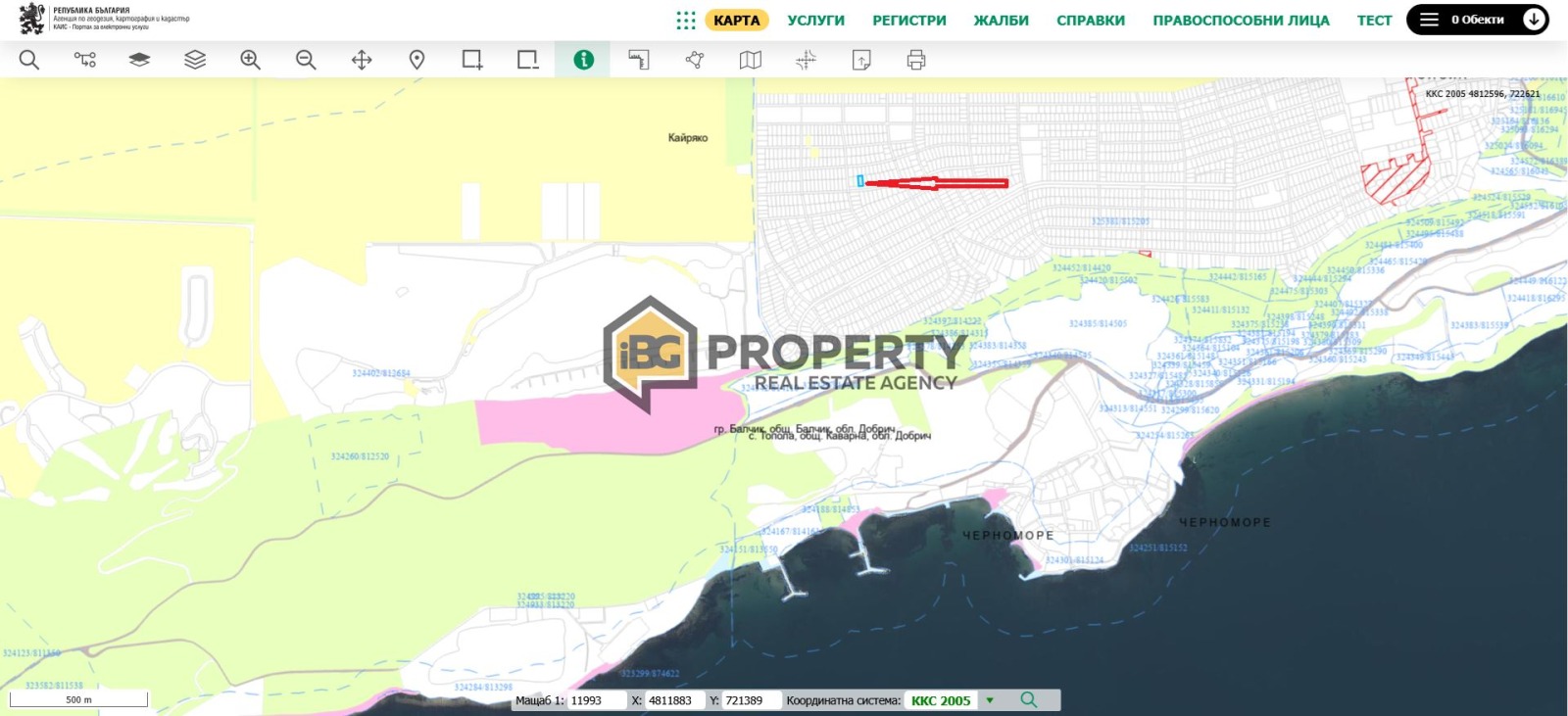Toggle the remove-from-selection rectangle tool
The image size is (1568, 716).
pos(528,60)
